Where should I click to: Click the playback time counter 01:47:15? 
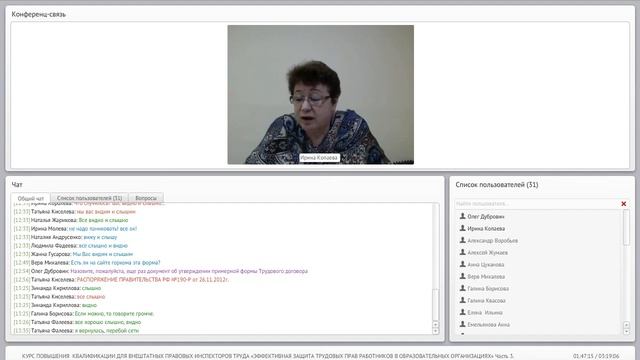coord(583,356)
